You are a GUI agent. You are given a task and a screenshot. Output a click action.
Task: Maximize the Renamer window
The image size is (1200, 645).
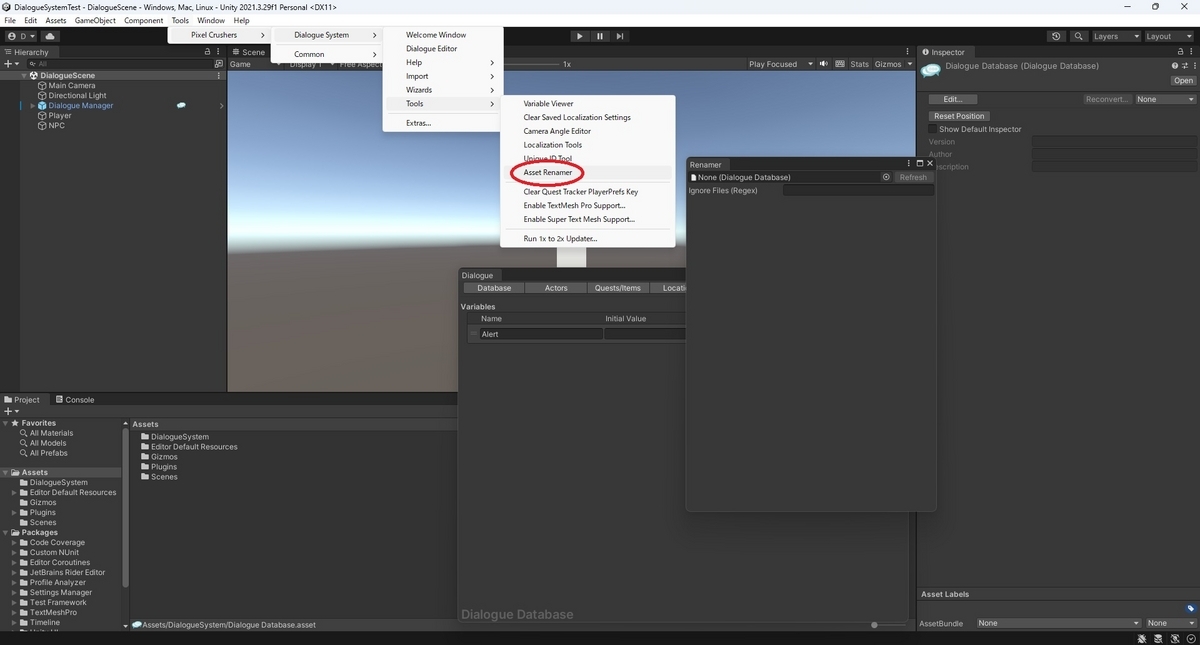pos(920,164)
